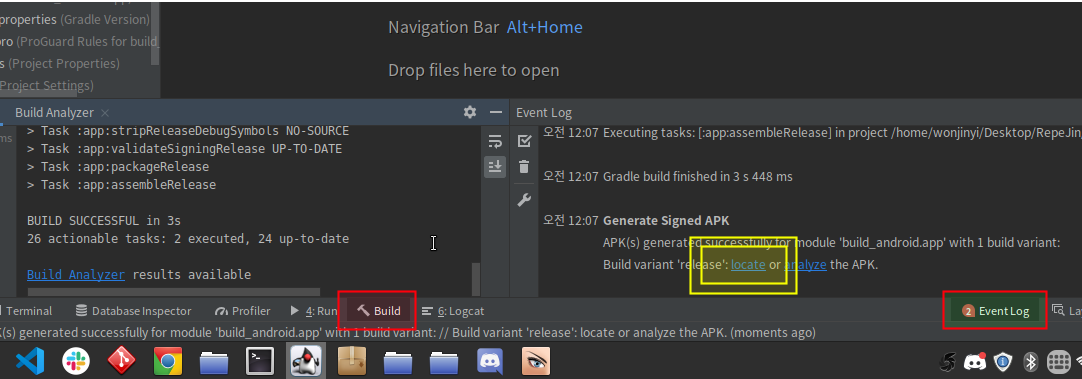
Task: Open Slack from the taskbar
Action: coord(75,360)
